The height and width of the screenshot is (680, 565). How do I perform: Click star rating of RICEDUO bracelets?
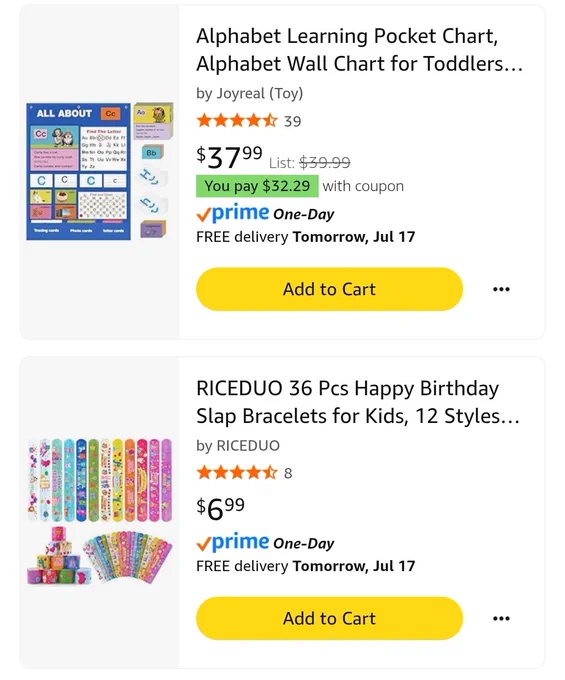[x=237, y=472]
